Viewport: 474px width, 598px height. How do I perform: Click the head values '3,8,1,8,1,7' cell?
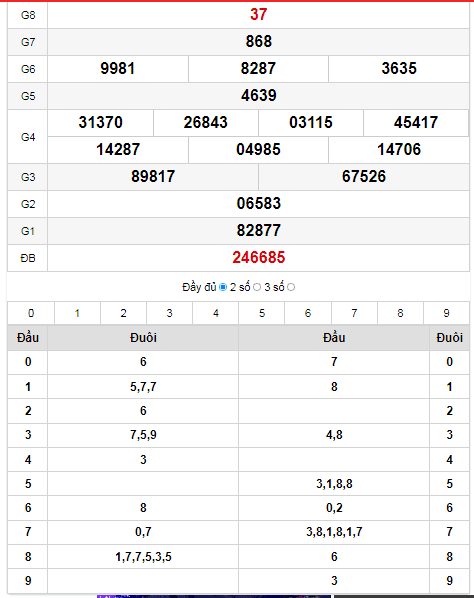(334, 532)
